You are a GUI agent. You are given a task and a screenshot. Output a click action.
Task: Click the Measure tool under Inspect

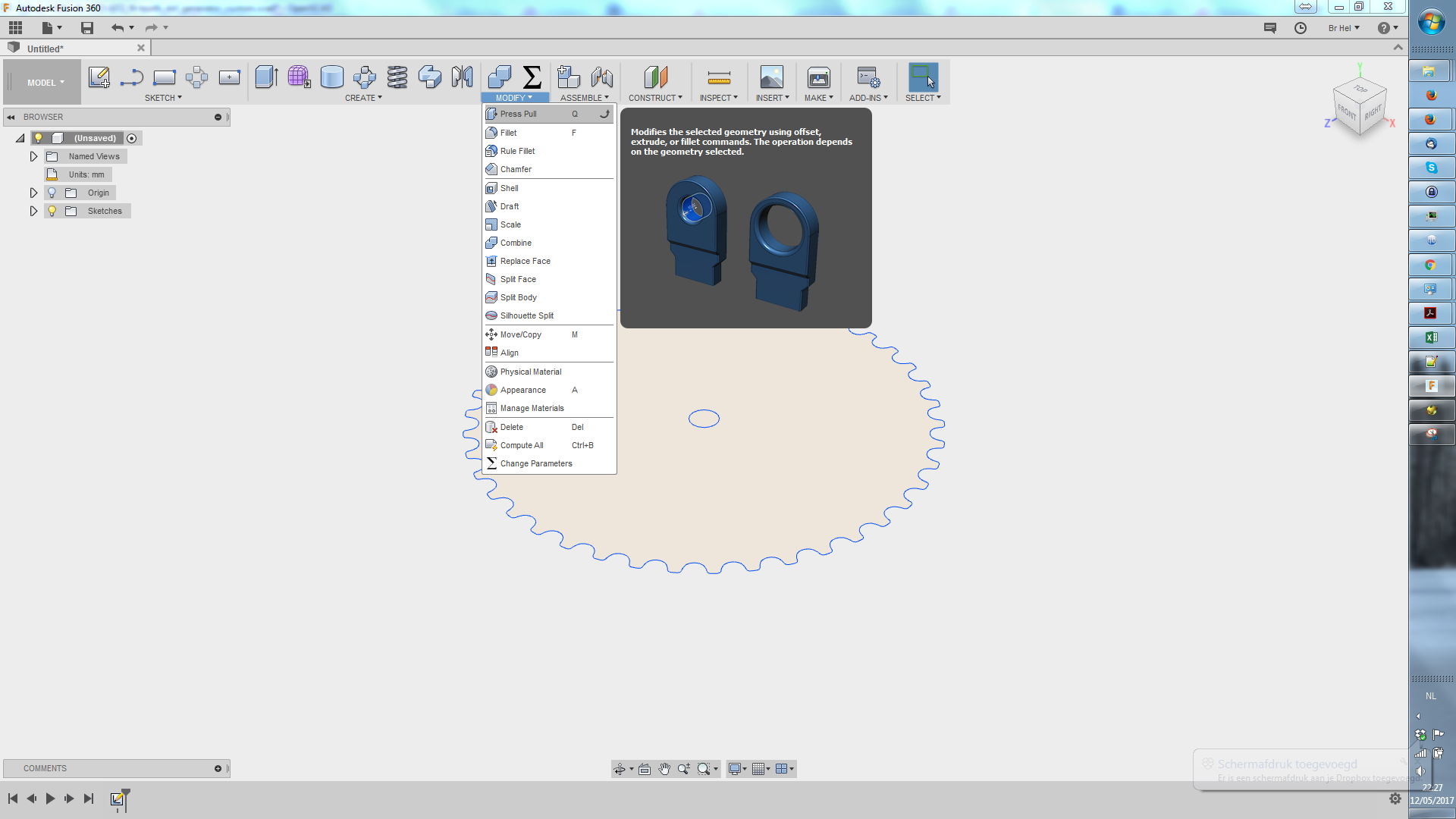click(718, 77)
